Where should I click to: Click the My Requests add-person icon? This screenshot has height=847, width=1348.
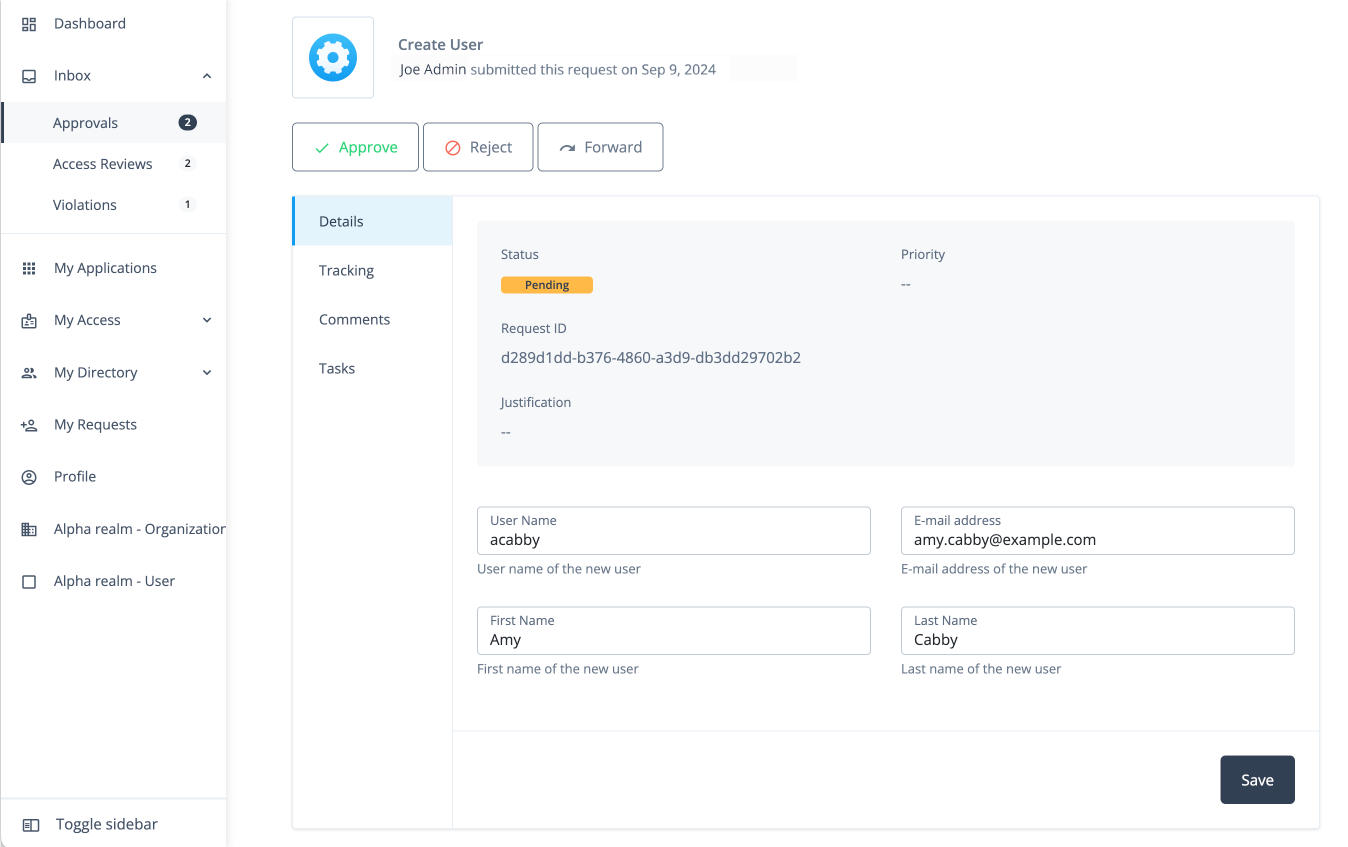click(x=29, y=425)
